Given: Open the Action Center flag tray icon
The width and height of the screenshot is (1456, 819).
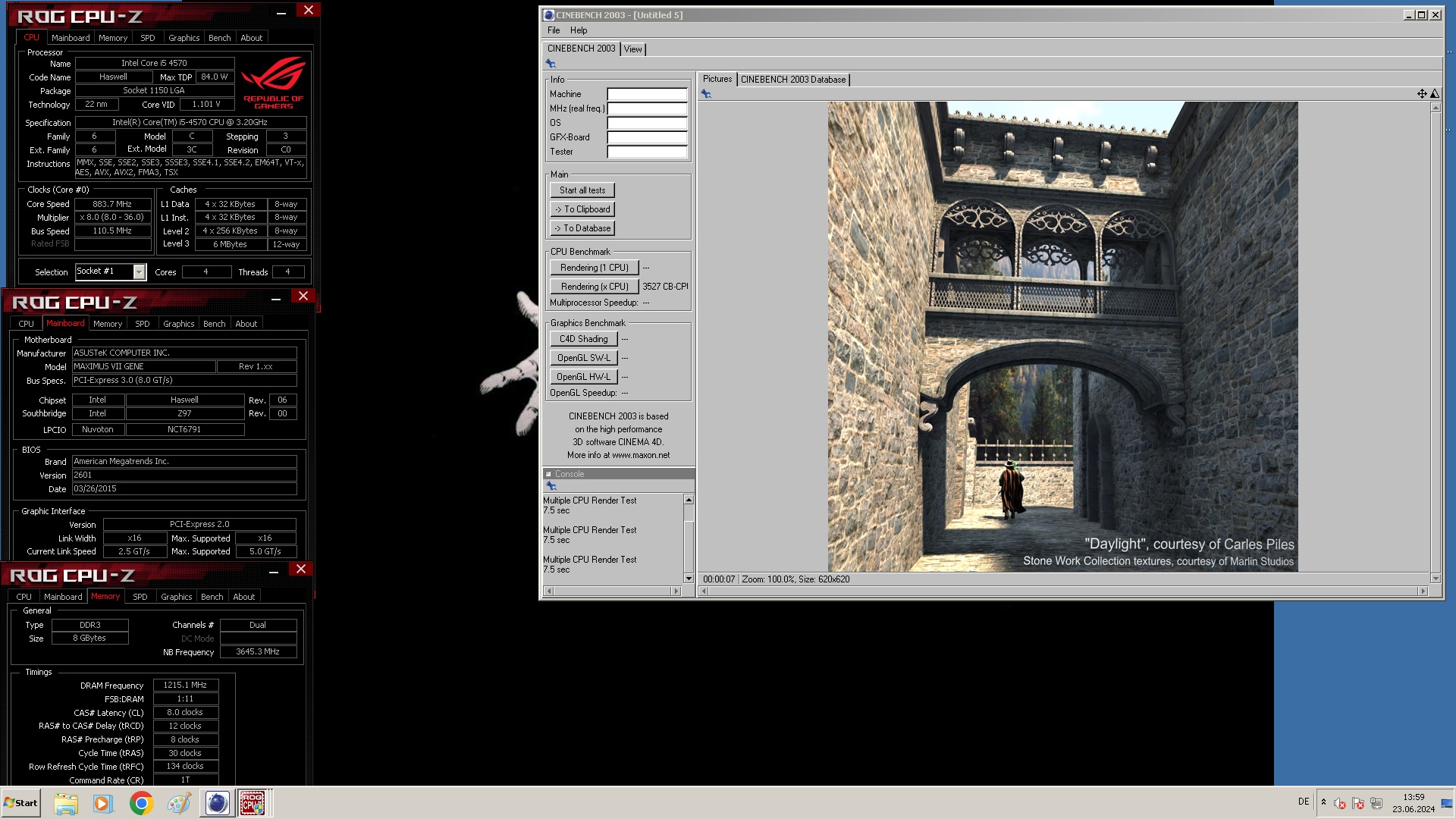Looking at the screenshot, I should tap(1358, 804).
